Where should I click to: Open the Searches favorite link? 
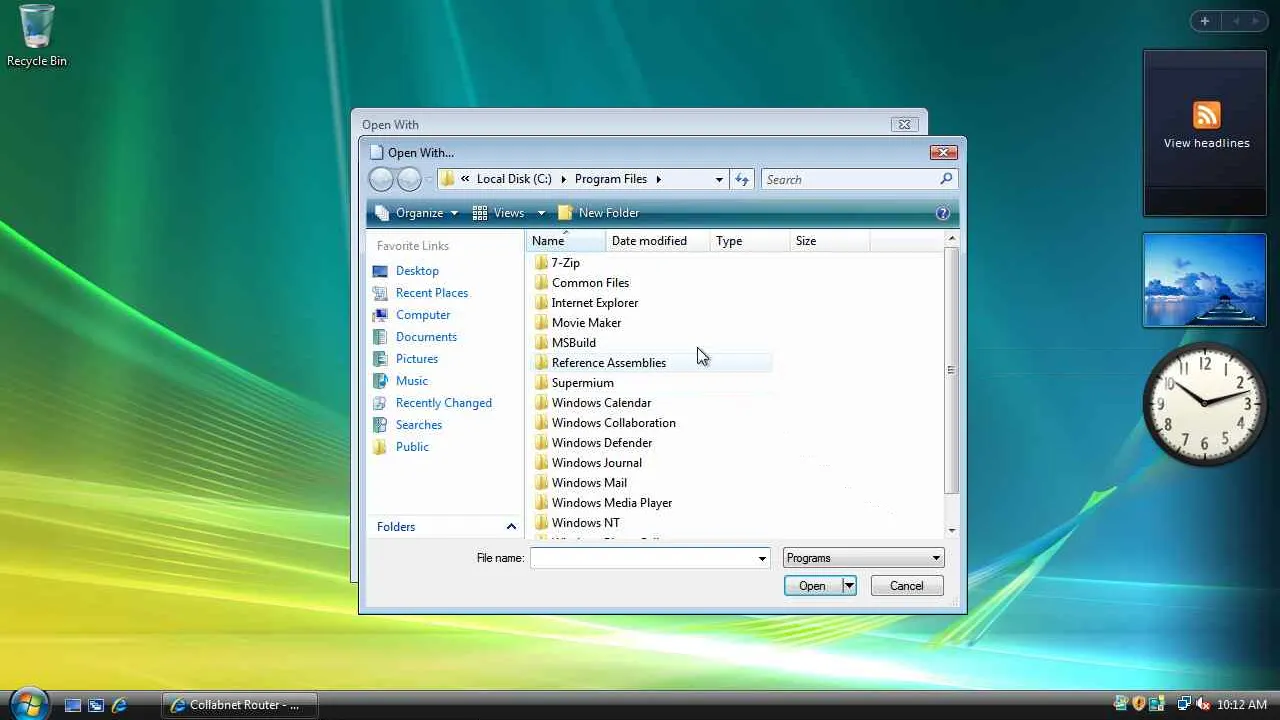click(419, 425)
